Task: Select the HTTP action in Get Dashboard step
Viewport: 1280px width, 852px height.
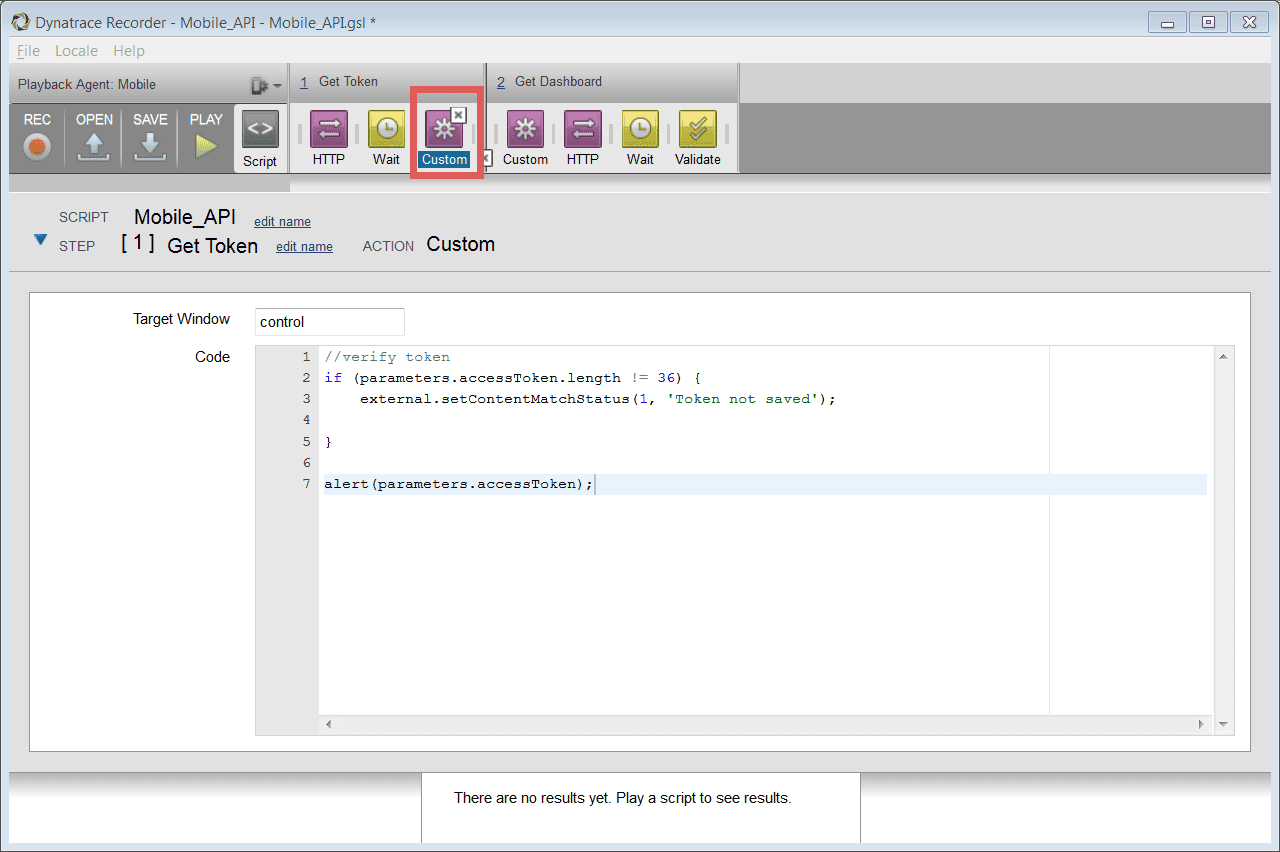Action: click(583, 138)
